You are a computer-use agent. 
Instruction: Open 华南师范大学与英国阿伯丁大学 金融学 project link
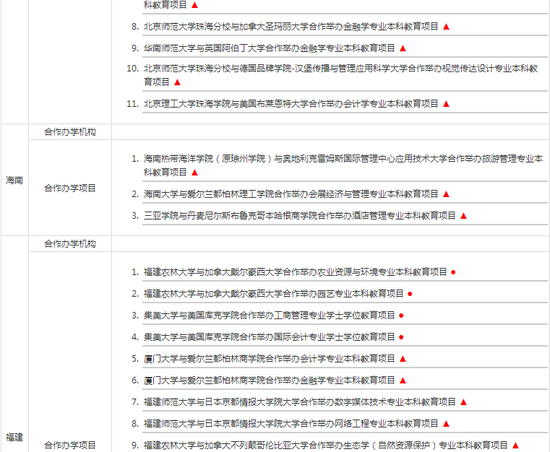[269, 48]
